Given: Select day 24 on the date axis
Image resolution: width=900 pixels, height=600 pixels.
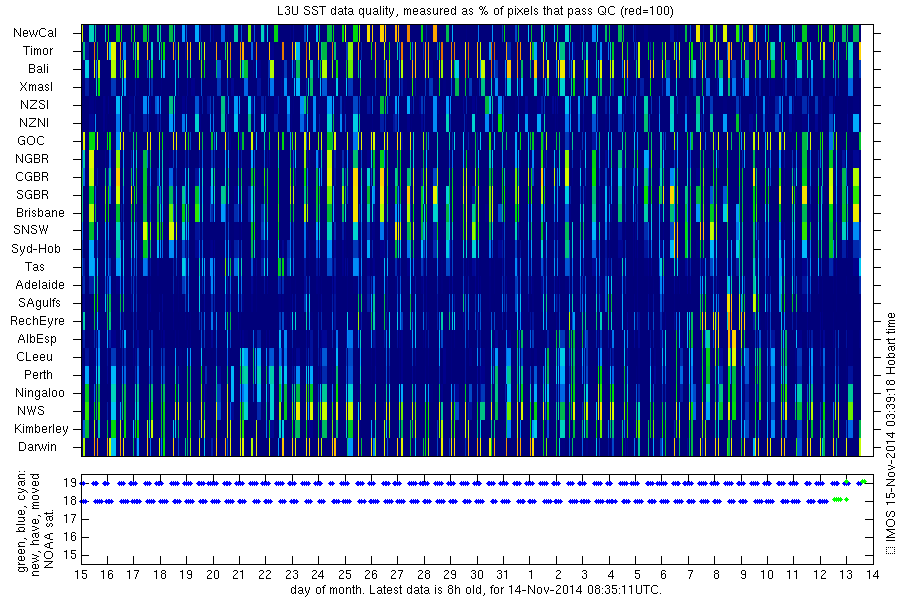Looking at the screenshot, I should [x=318, y=575].
